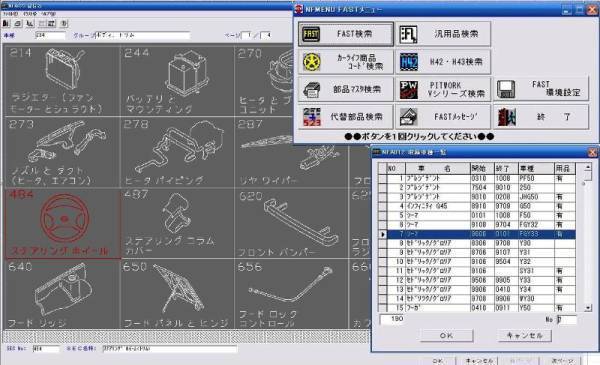Click the グループ field showing ボディ、トリム

tap(142, 35)
